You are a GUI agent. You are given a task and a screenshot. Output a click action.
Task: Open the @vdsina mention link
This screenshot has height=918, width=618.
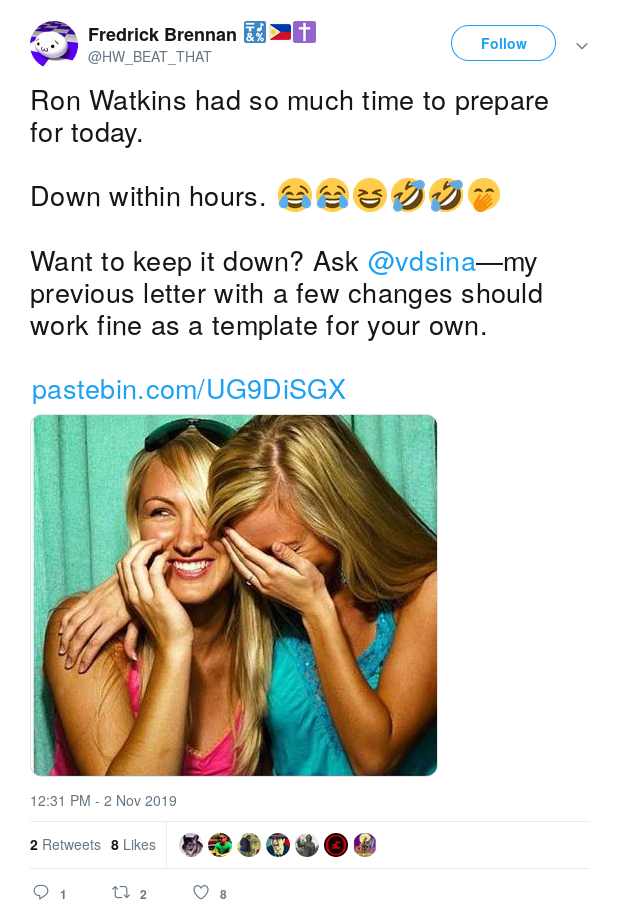point(421,262)
